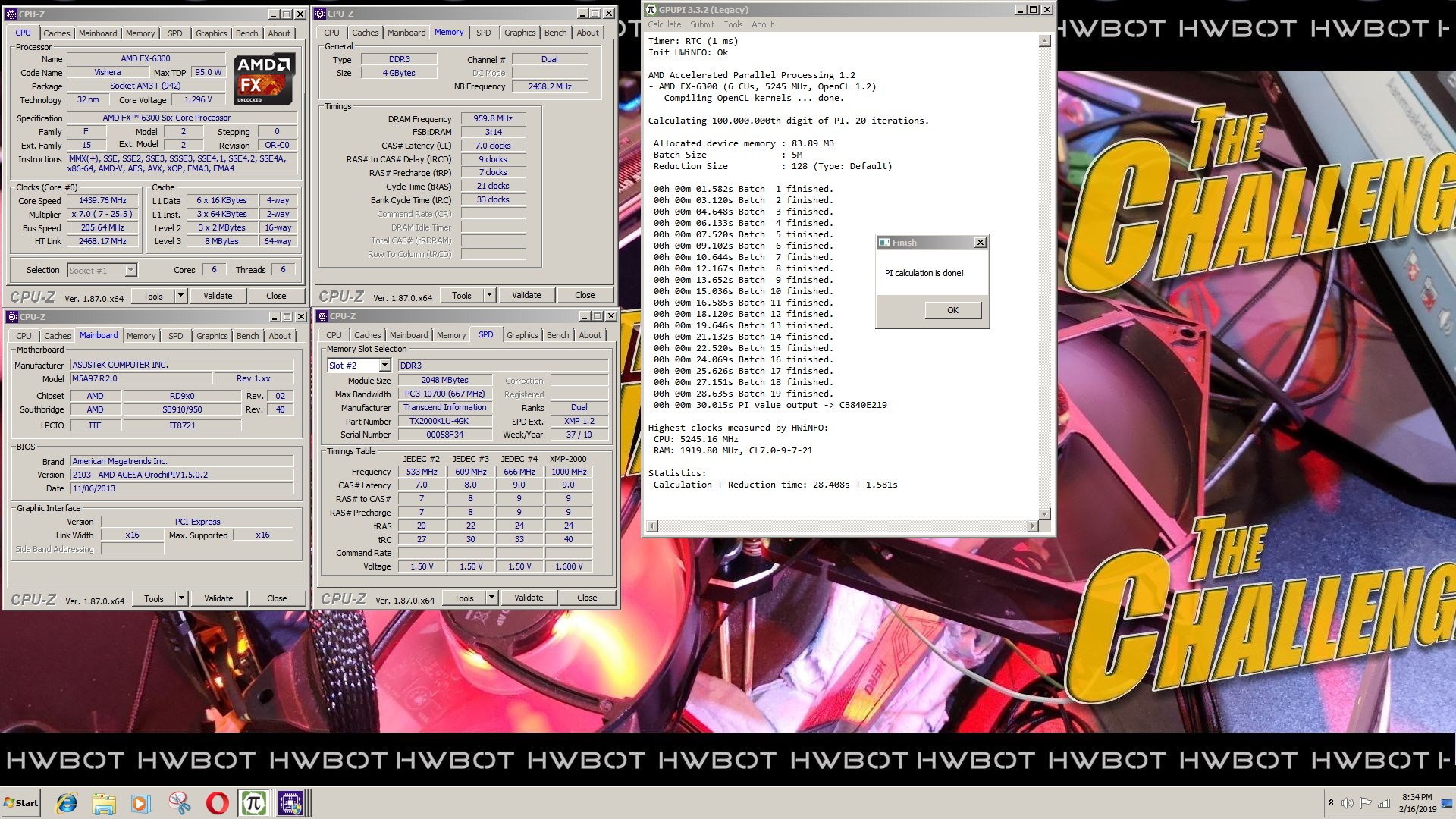Click Close button in the Memory tab window
Image resolution: width=1456 pixels, height=819 pixels.
[585, 295]
